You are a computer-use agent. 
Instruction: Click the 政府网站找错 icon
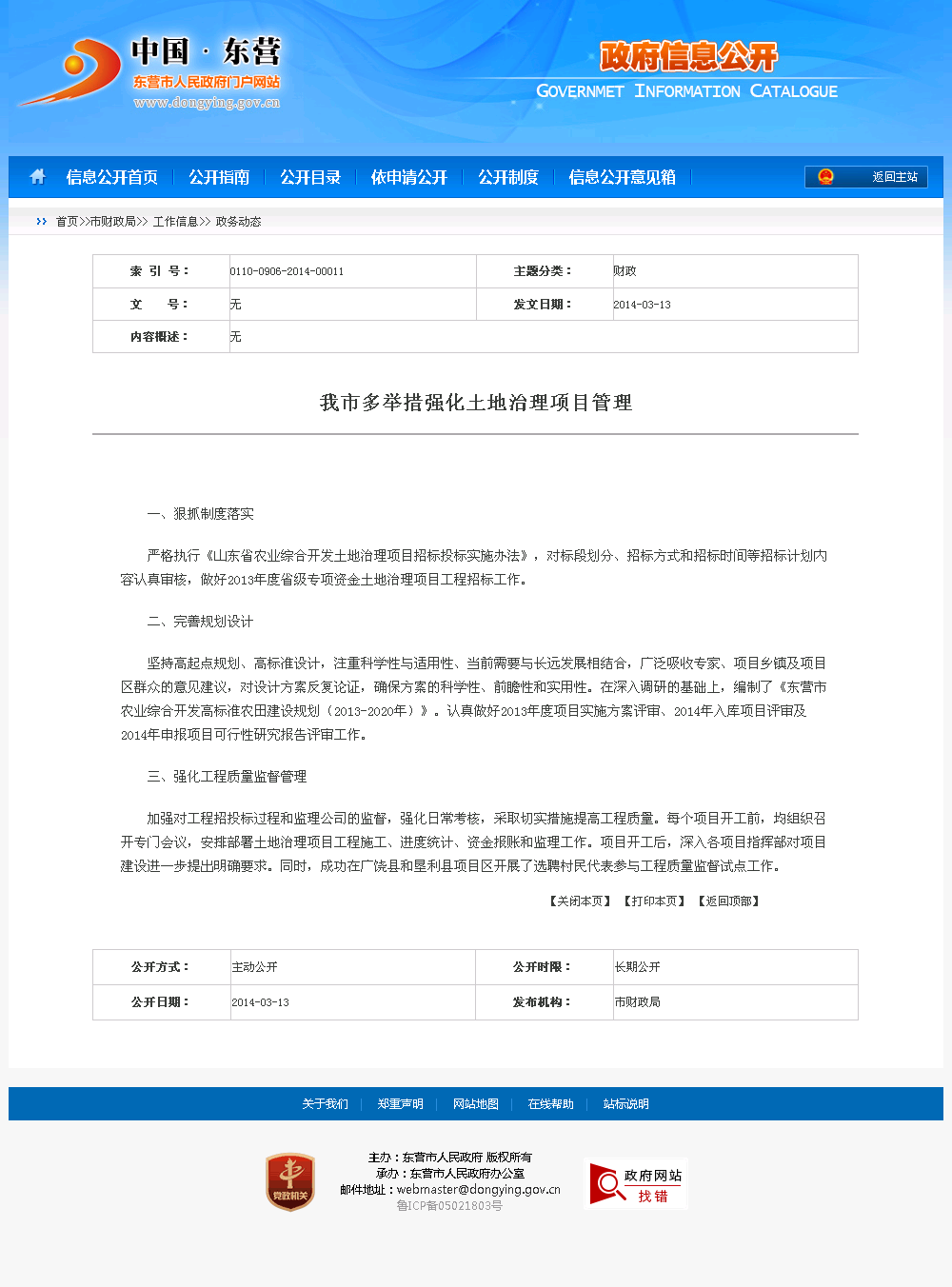pyautogui.click(x=636, y=1184)
